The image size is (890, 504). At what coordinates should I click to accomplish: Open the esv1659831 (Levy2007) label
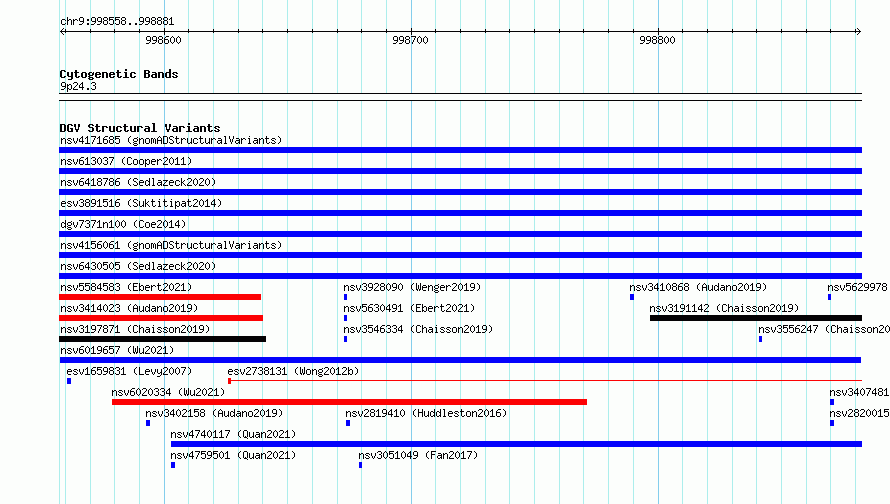click(x=129, y=371)
